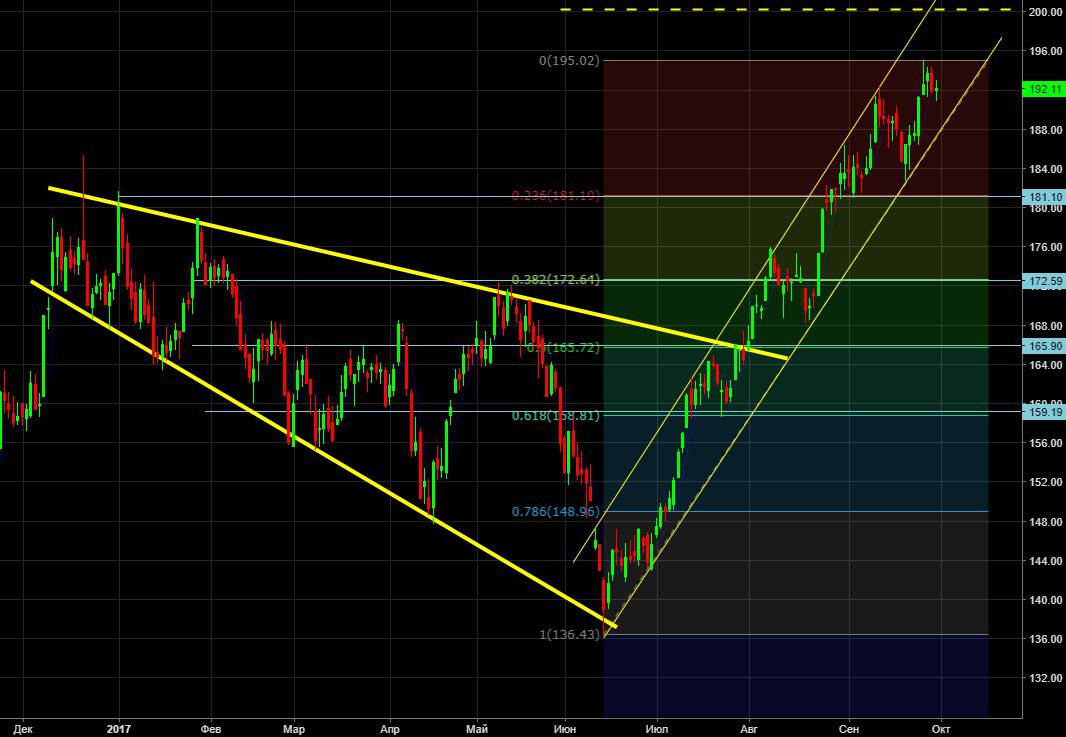Select the lower line of rising channel
The height and width of the screenshot is (737, 1066).
tap(802, 338)
